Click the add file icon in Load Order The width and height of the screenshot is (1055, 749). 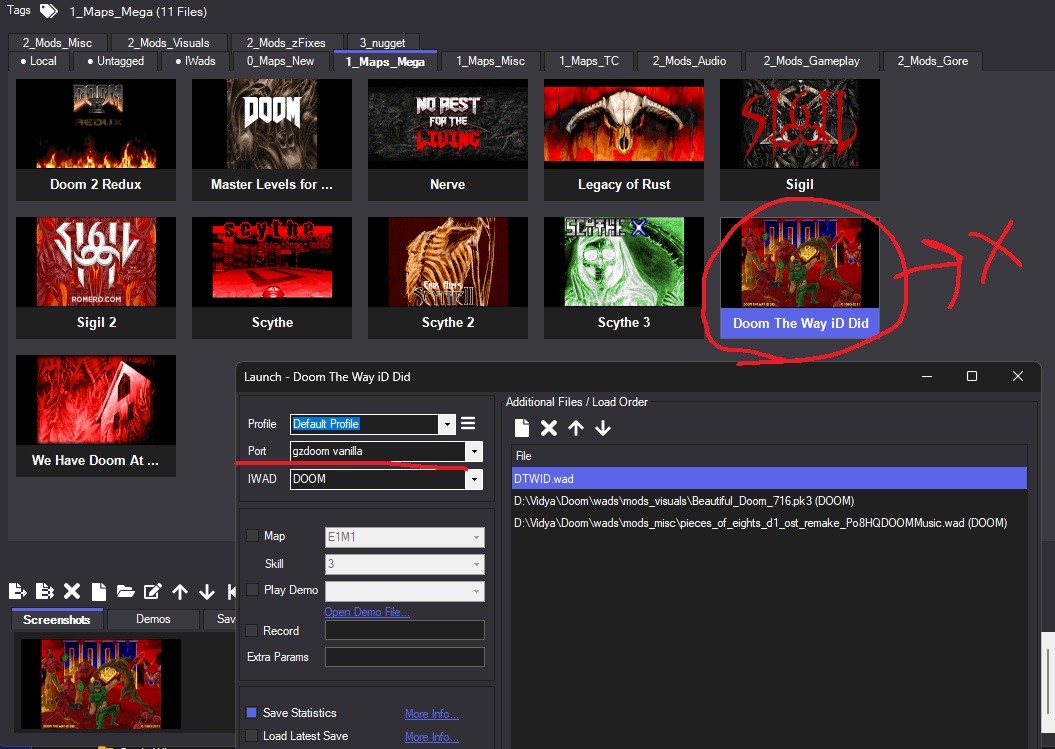522,428
